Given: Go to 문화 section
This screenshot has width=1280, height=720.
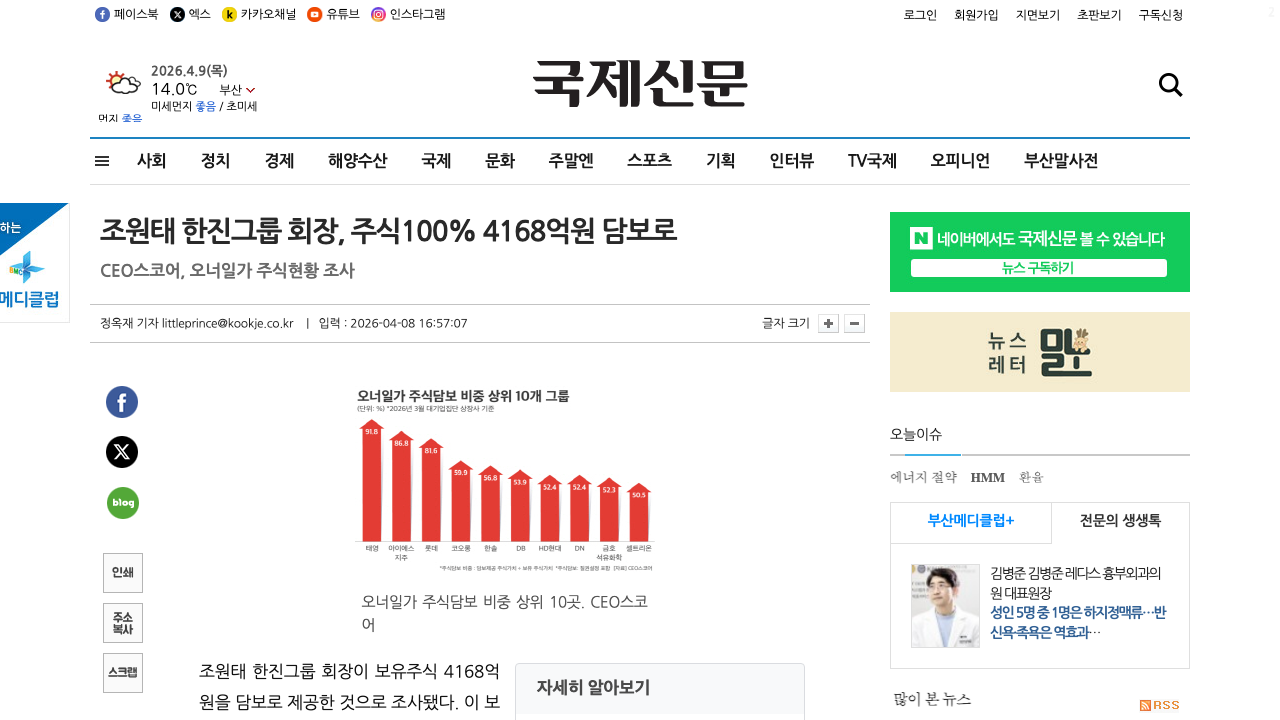Looking at the screenshot, I should (500, 161).
